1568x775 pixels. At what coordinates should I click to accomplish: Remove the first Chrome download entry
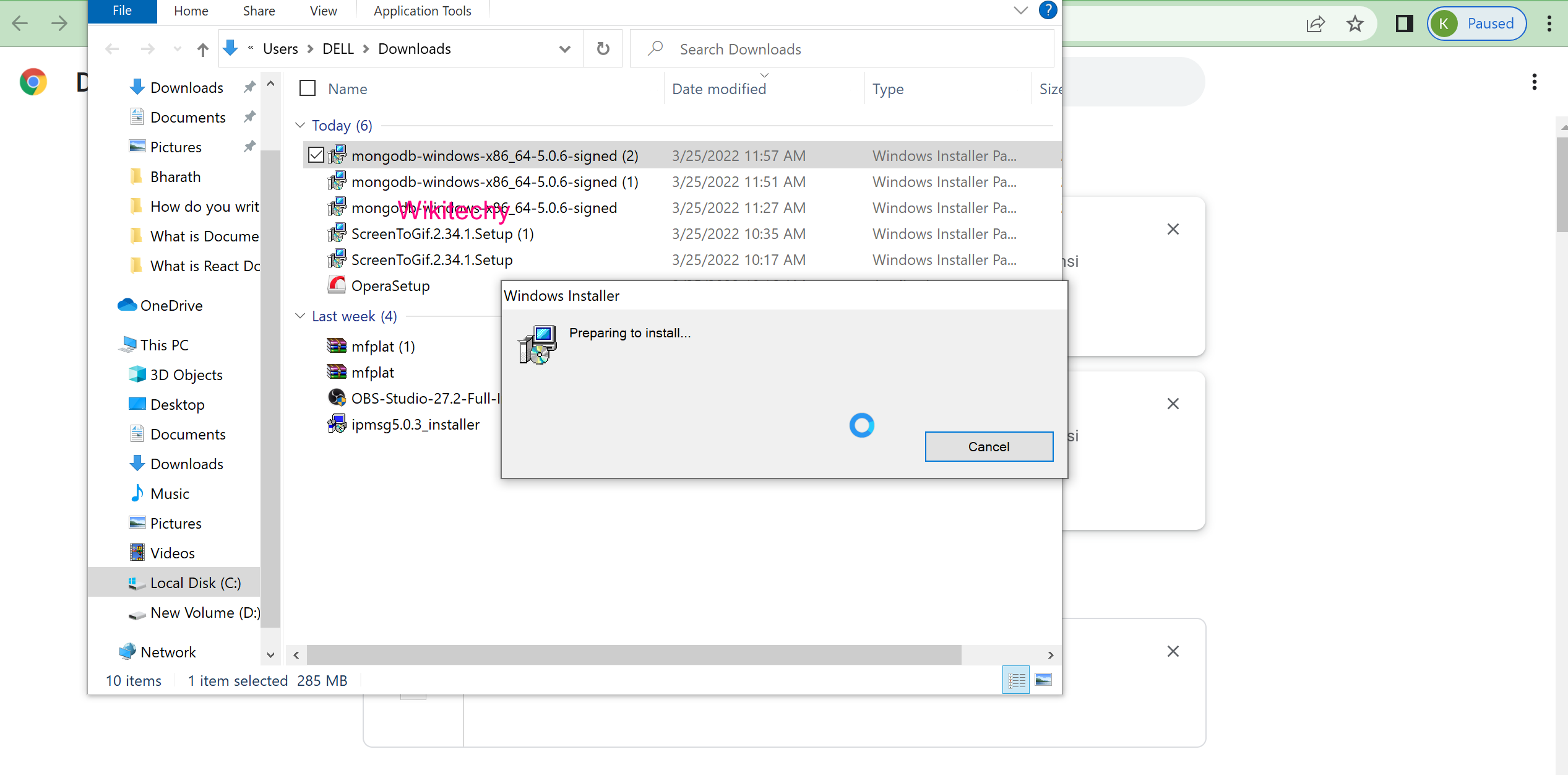tap(1173, 229)
